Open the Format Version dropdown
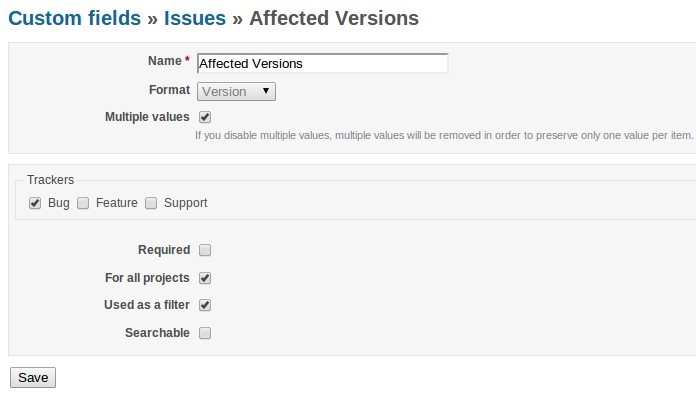 point(236,91)
